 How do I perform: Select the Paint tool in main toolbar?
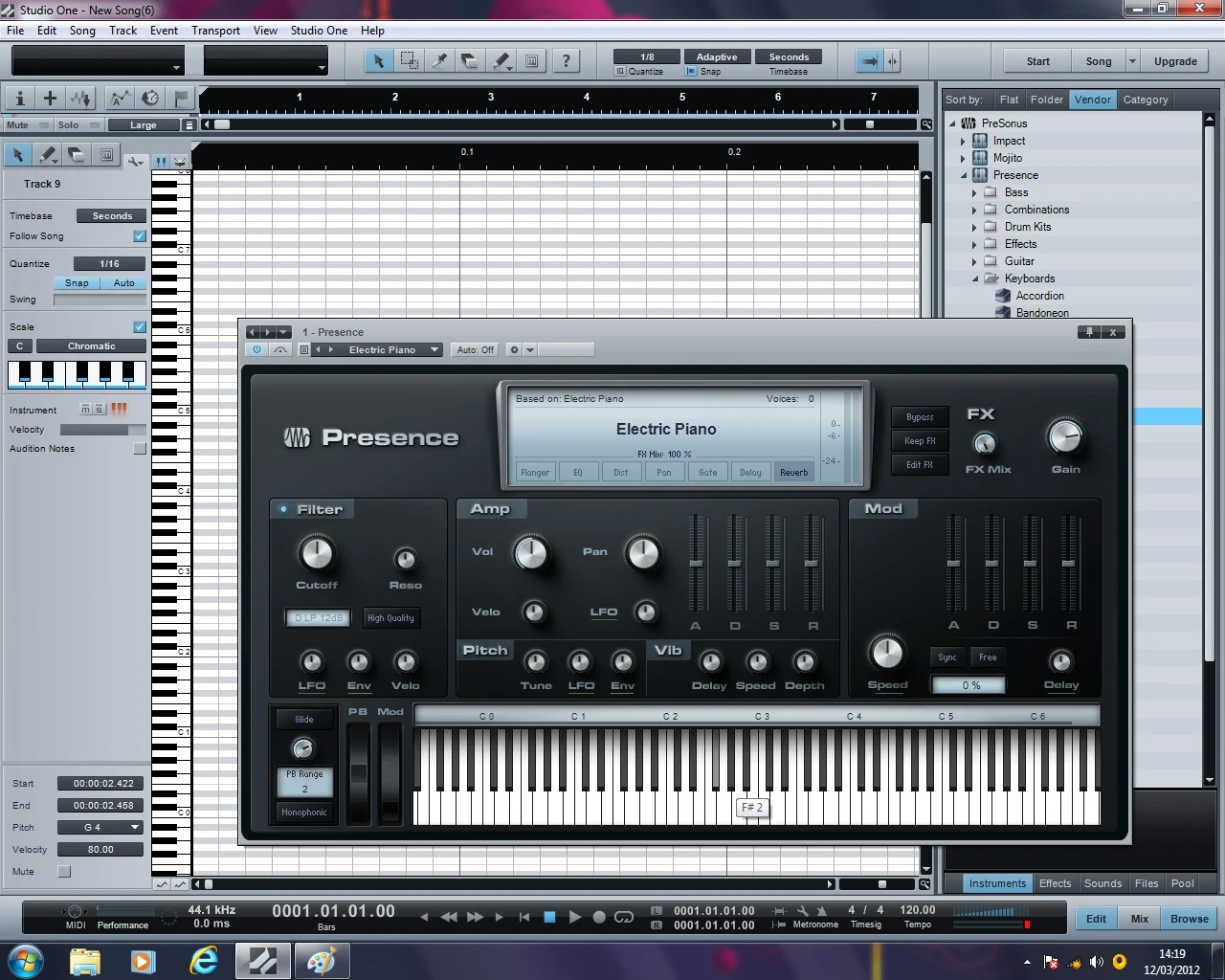click(x=501, y=61)
